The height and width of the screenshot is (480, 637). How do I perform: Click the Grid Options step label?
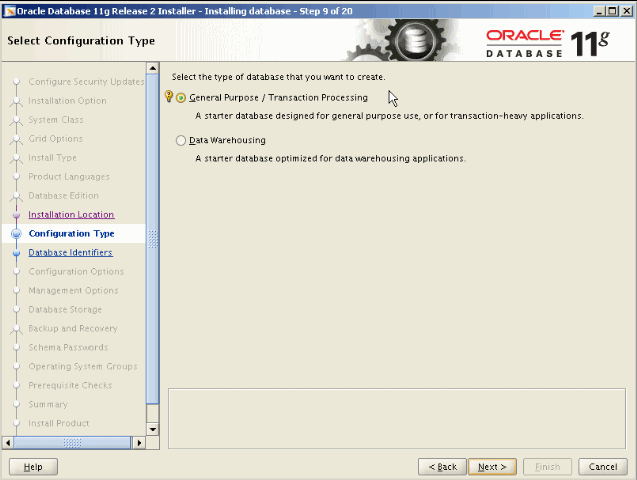[x=56, y=138]
